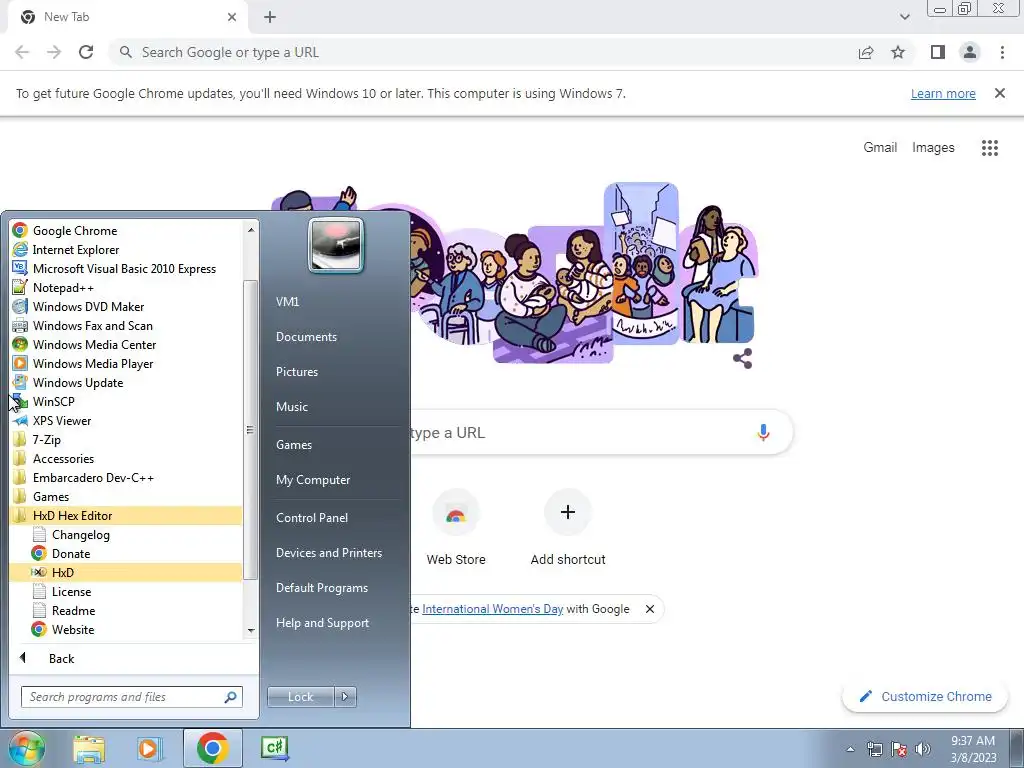The height and width of the screenshot is (768, 1024).
Task: Open the shutdown options arrow next to Lock
Action: 345,697
